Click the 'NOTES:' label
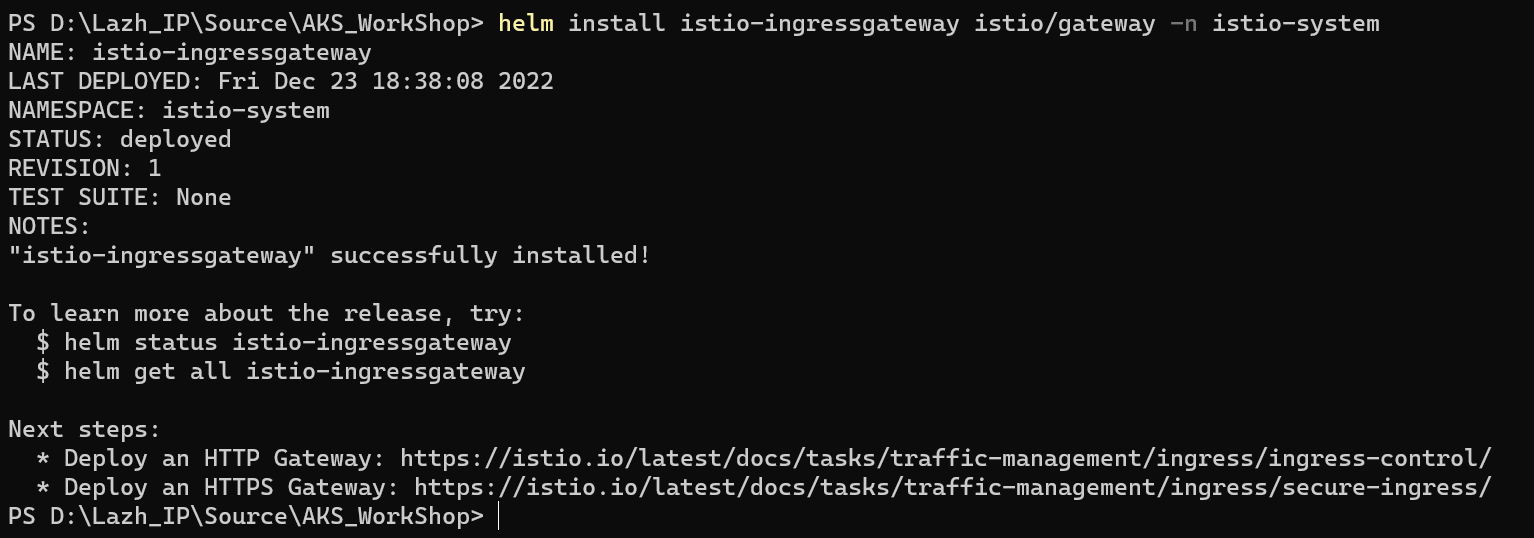Image resolution: width=1534 pixels, height=538 pixels. 50,226
